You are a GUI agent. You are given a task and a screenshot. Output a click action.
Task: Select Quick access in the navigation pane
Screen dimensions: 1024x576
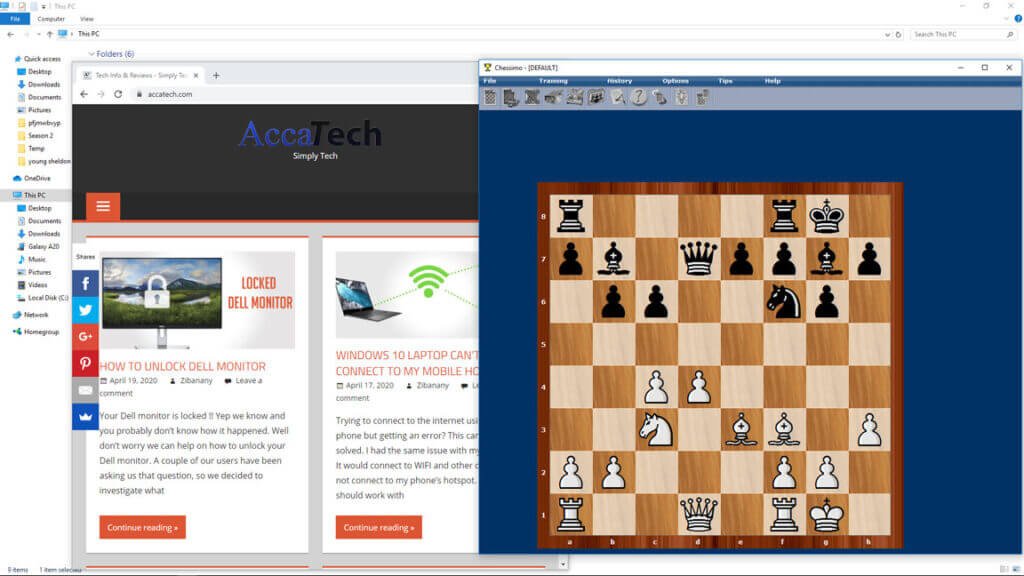42,59
